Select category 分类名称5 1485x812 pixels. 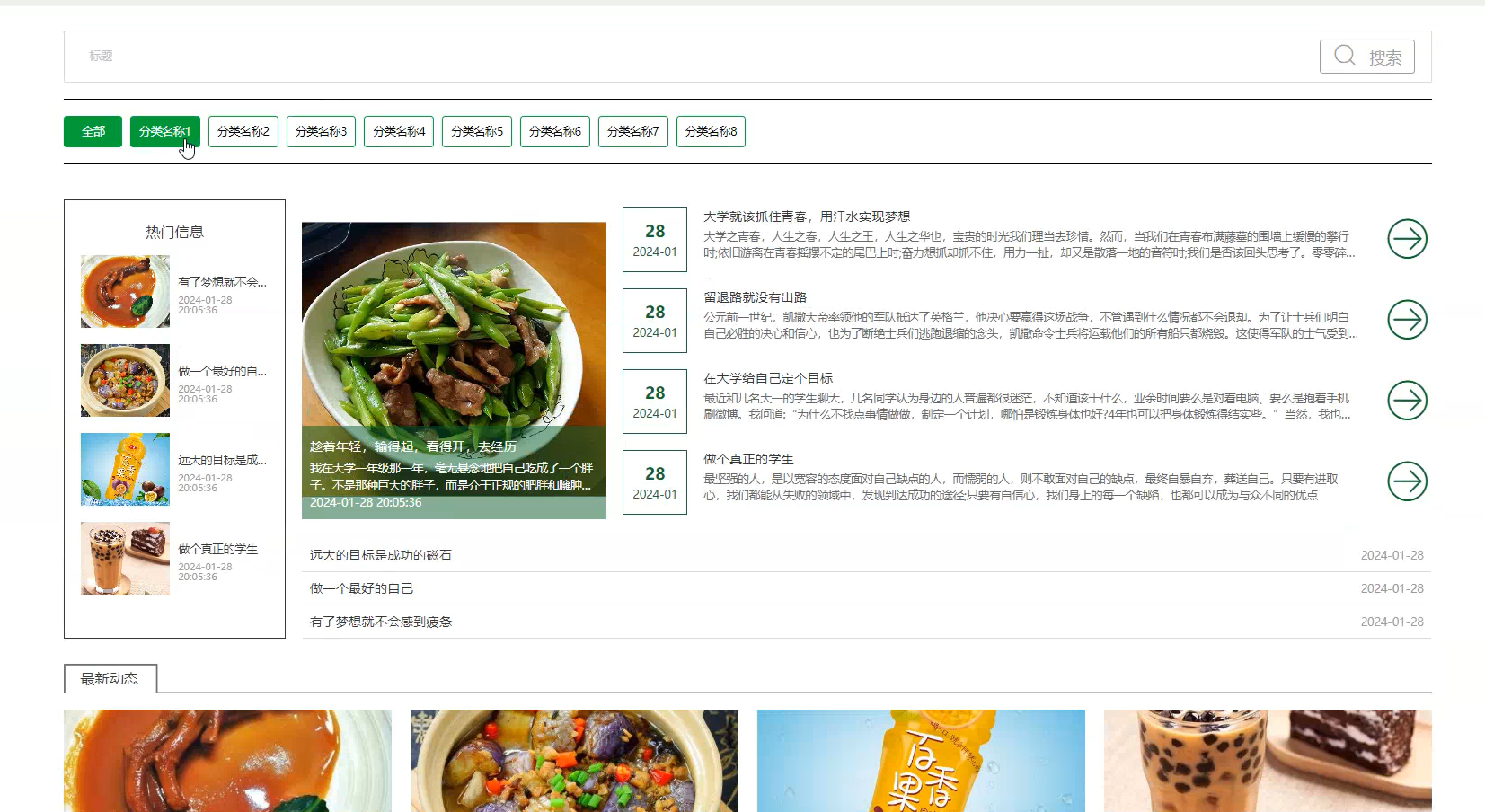[x=477, y=131]
